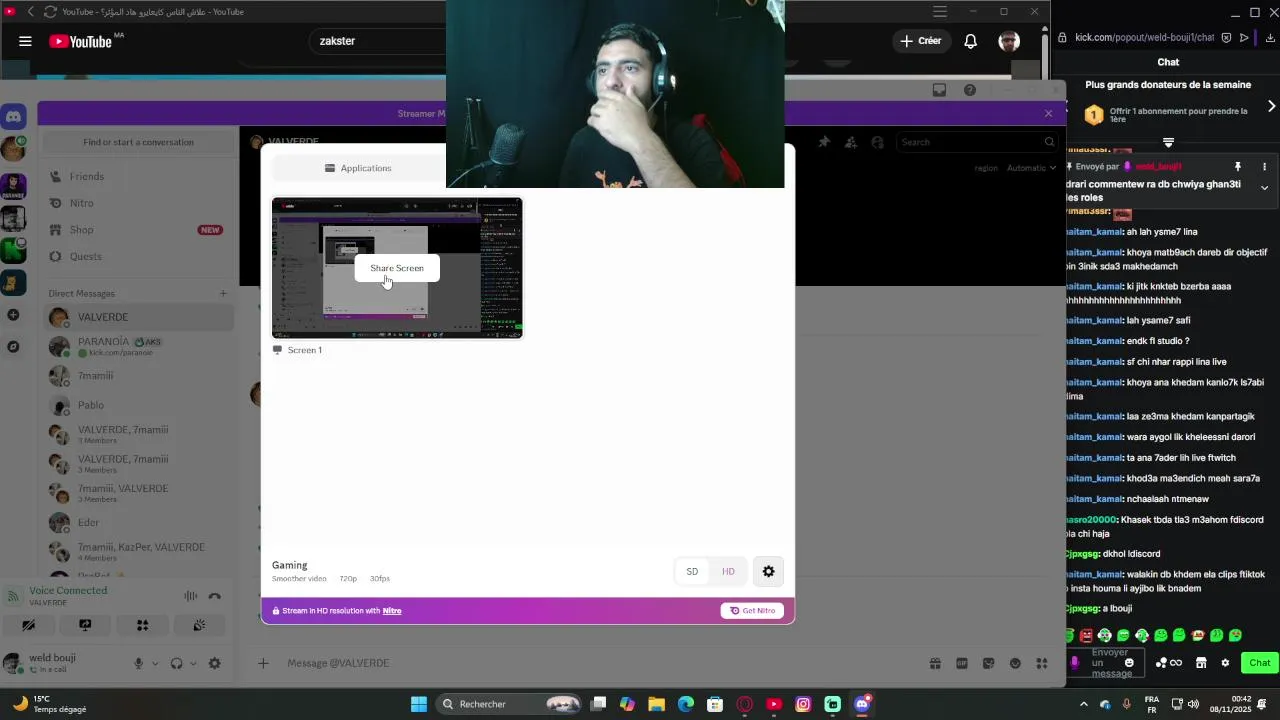This screenshot has height=720, width=1280.
Task: Deafen with the headphones icon
Action: (176, 663)
